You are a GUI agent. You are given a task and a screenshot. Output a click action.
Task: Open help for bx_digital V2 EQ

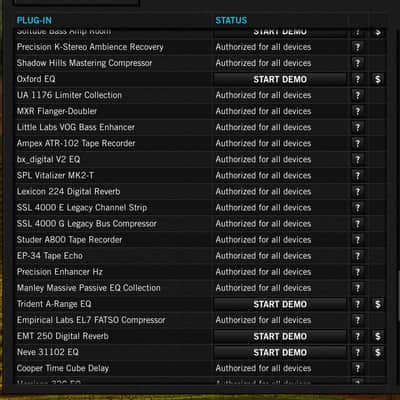357,159
